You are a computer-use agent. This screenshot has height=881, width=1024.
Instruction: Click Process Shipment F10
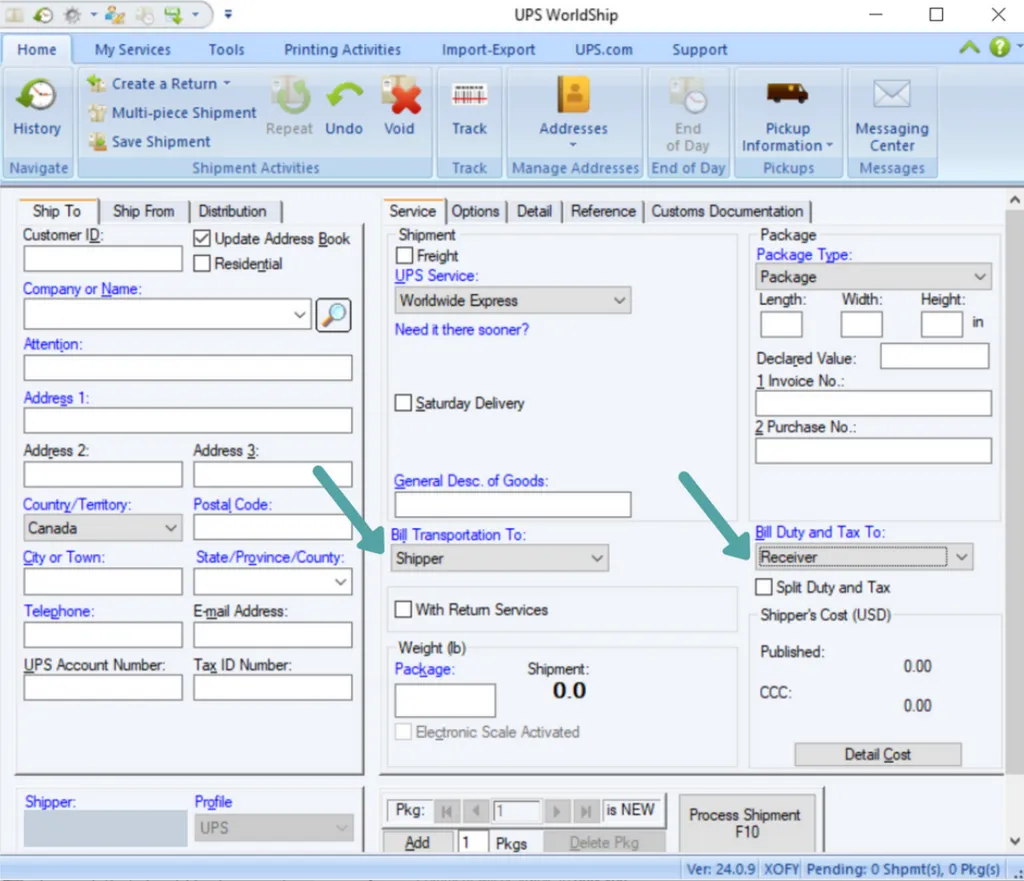click(x=746, y=820)
